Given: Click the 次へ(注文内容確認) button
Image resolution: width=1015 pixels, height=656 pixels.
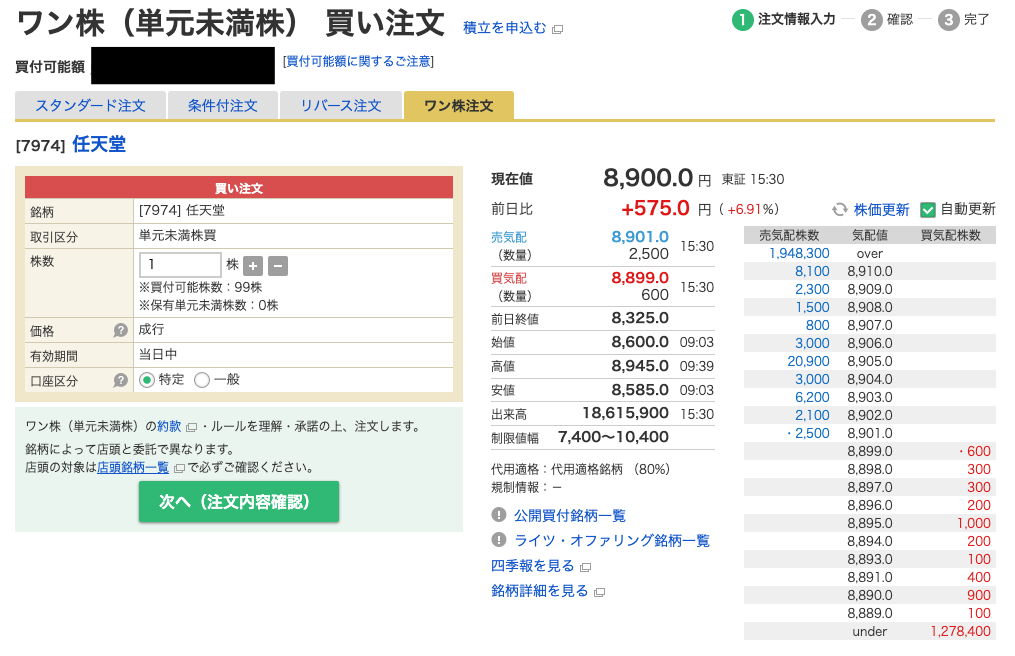Looking at the screenshot, I should (x=239, y=502).
